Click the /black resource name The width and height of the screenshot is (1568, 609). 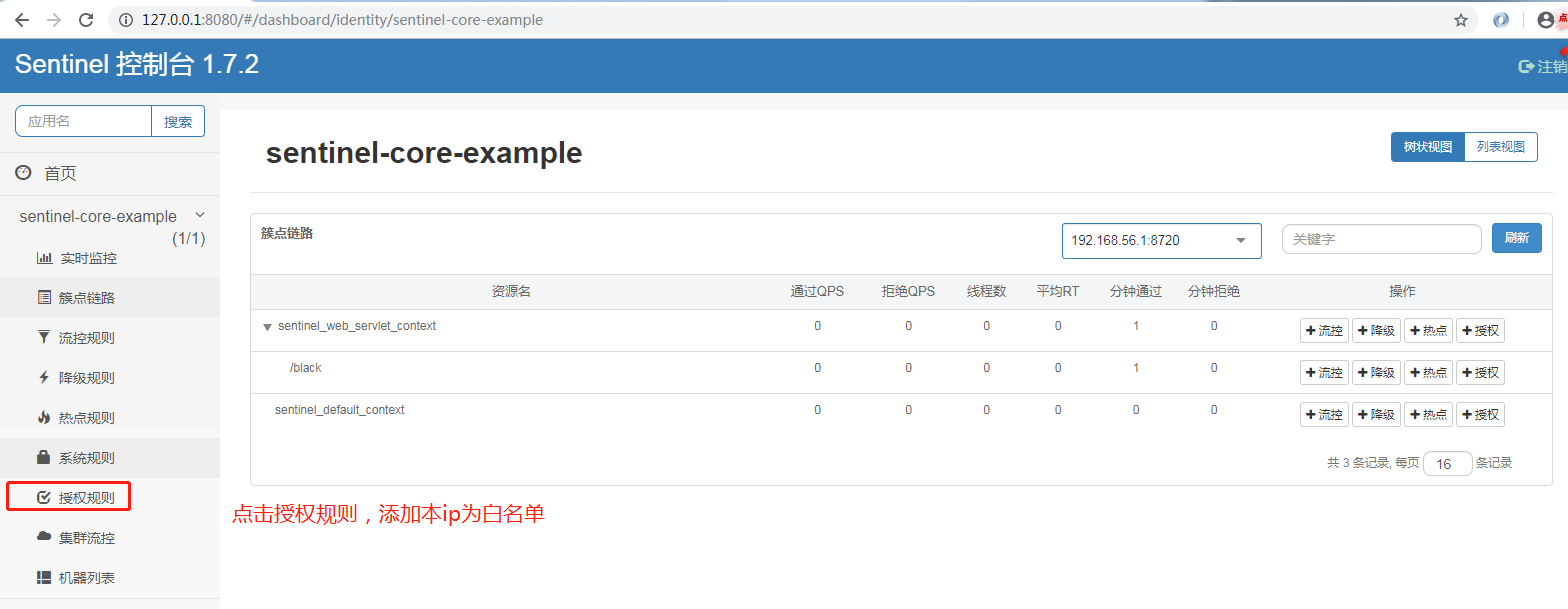306,368
